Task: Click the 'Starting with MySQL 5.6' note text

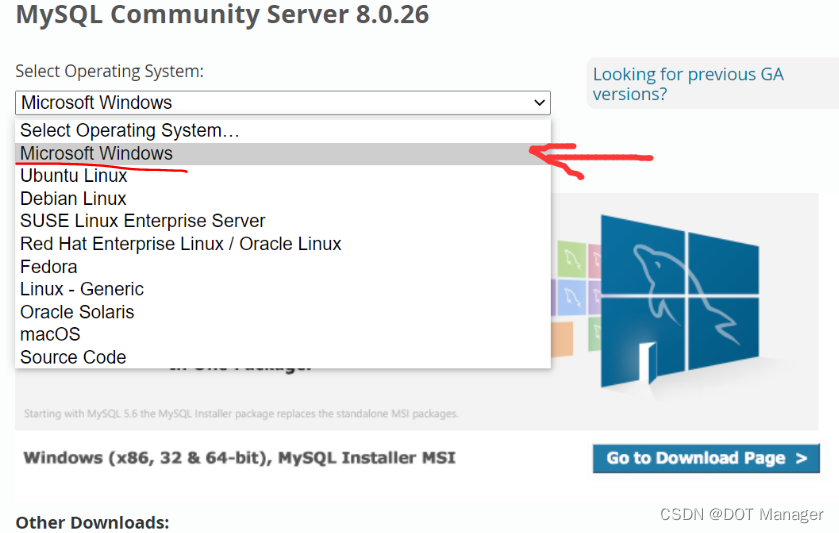Action: (241, 414)
